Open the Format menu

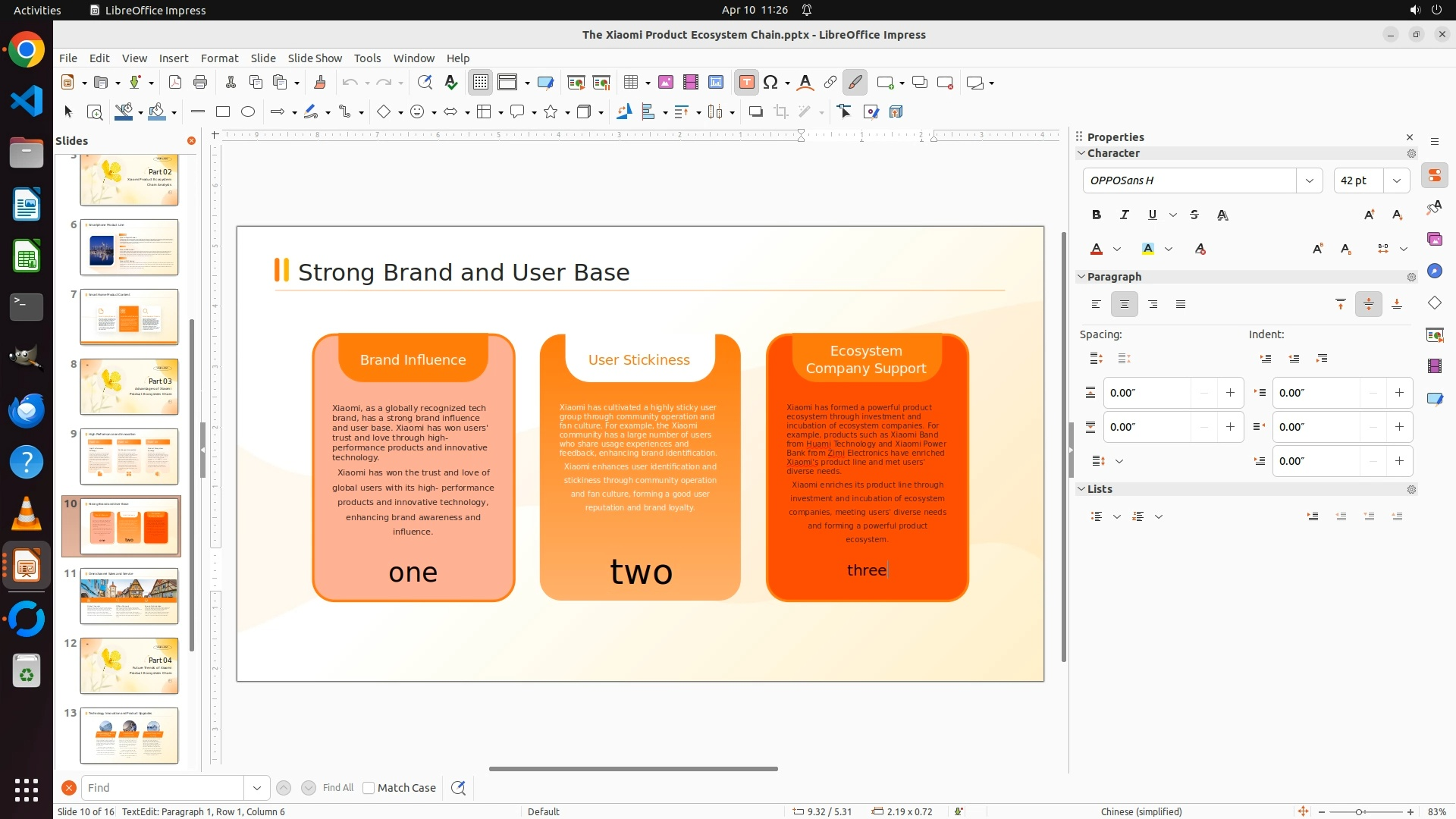point(219,58)
